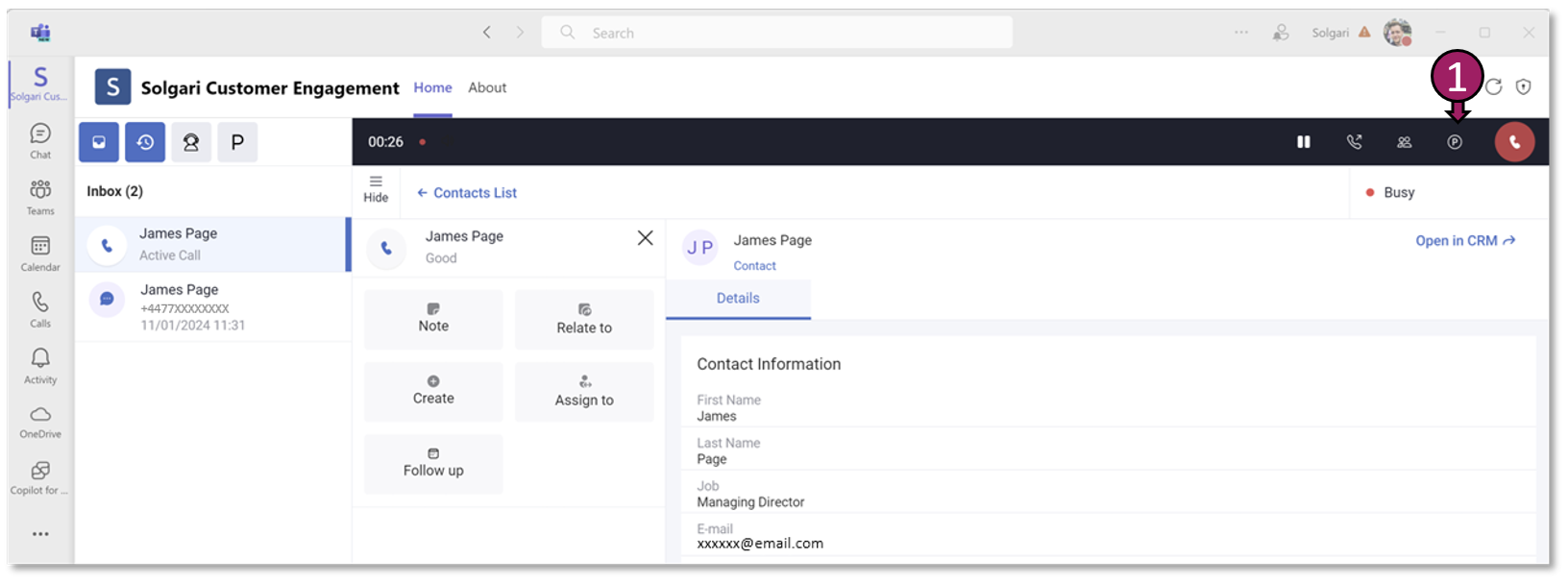Open the call history icon
Image resolution: width=1568 pixels, height=583 pixels.
[145, 142]
